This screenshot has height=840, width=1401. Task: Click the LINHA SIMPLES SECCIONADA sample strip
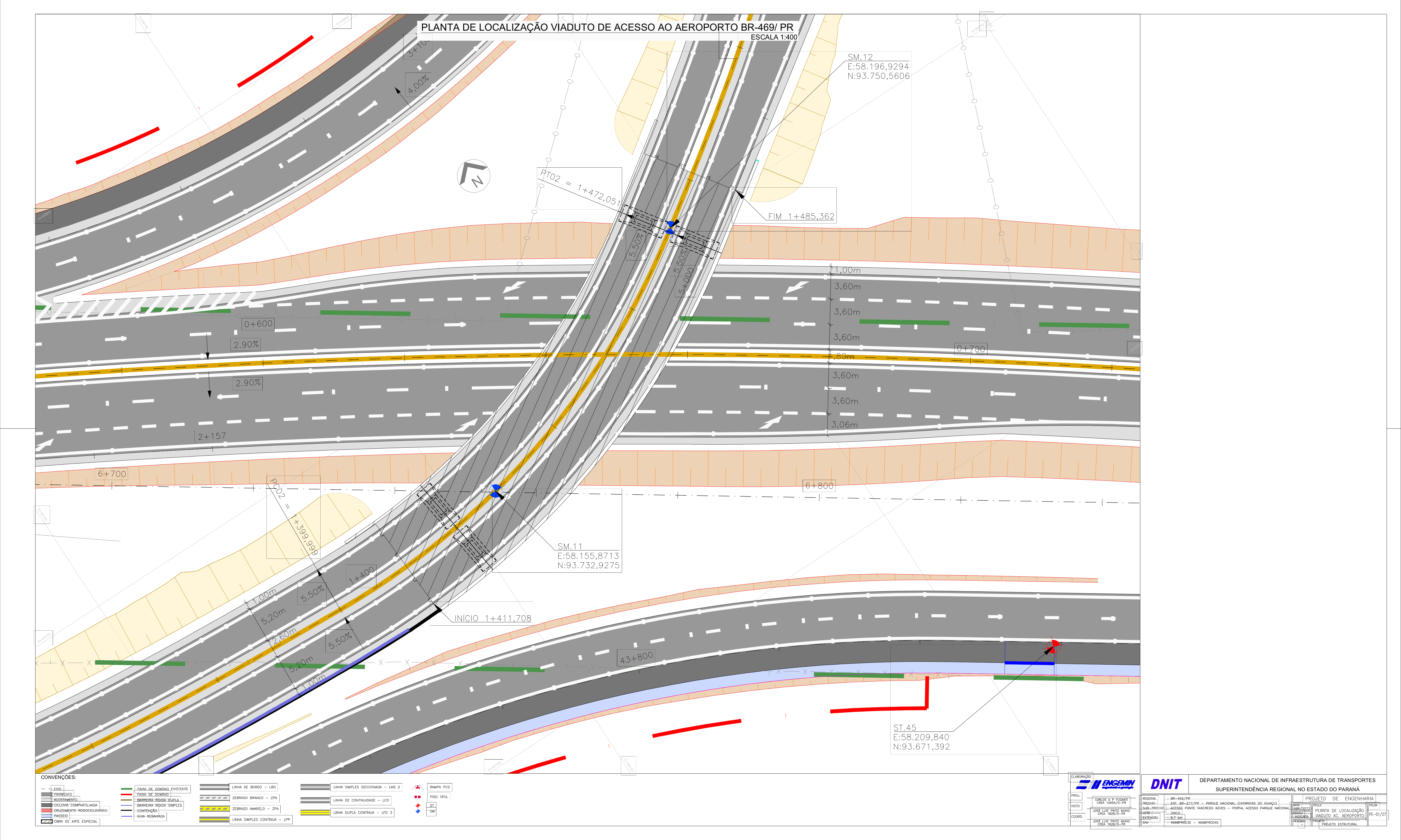[x=315, y=787]
